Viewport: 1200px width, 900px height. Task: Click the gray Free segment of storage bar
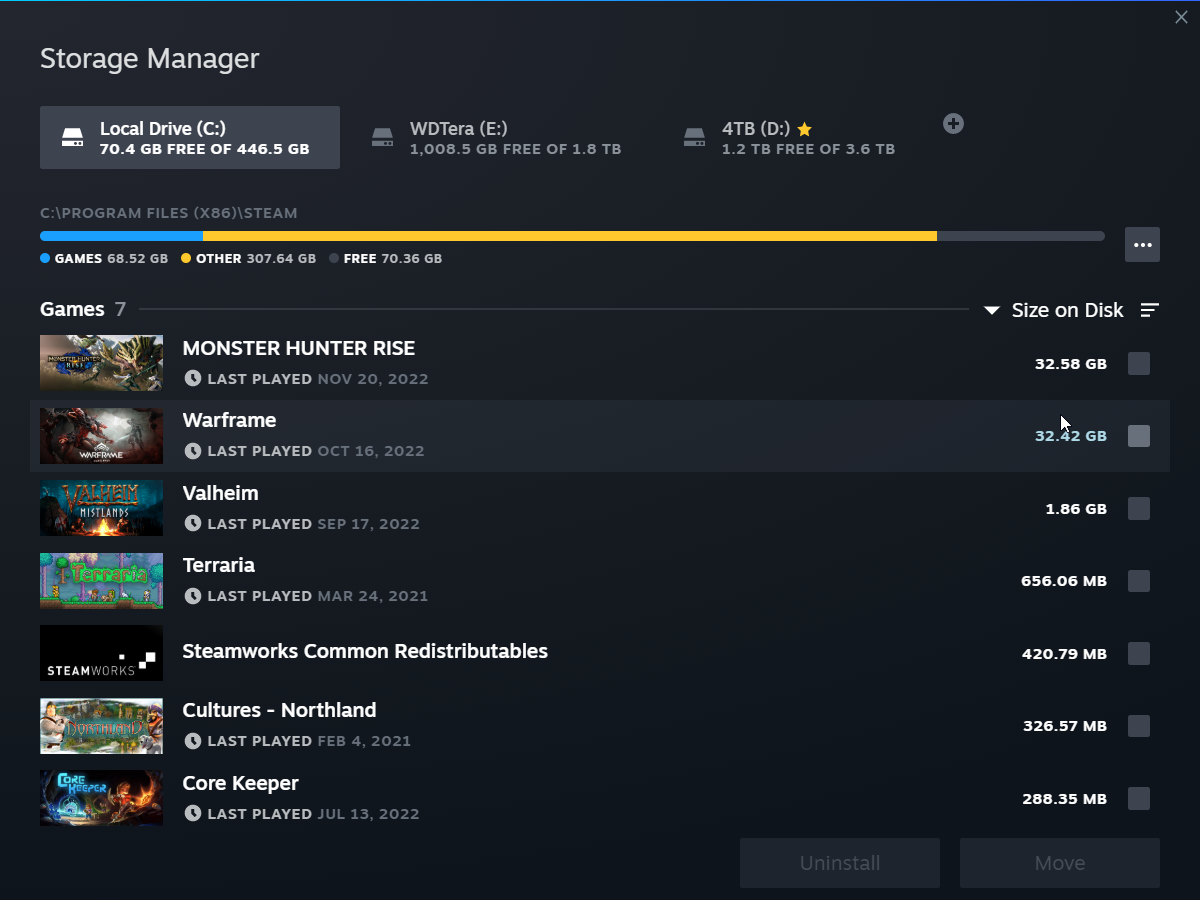click(x=1021, y=236)
